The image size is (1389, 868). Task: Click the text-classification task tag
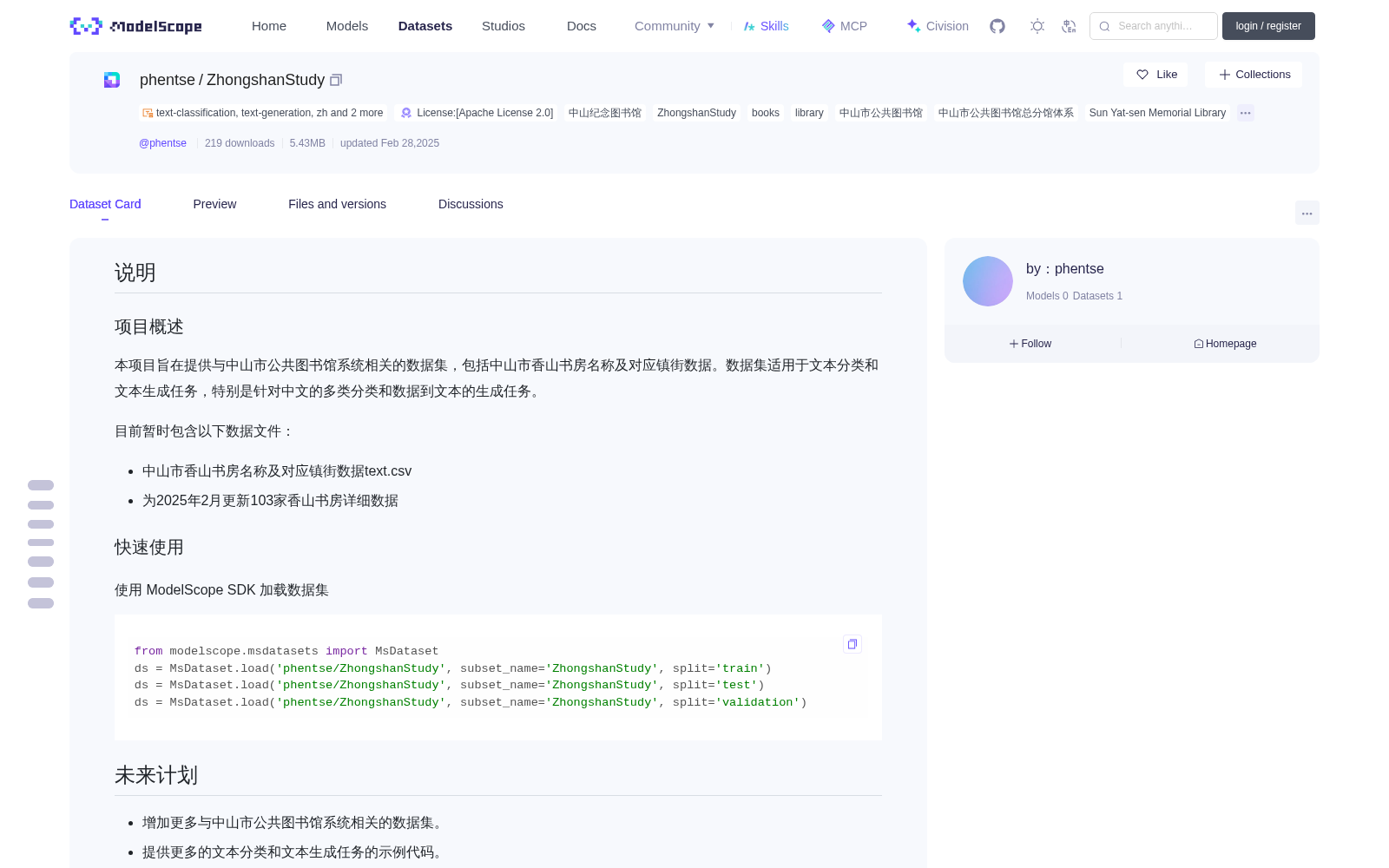263,113
